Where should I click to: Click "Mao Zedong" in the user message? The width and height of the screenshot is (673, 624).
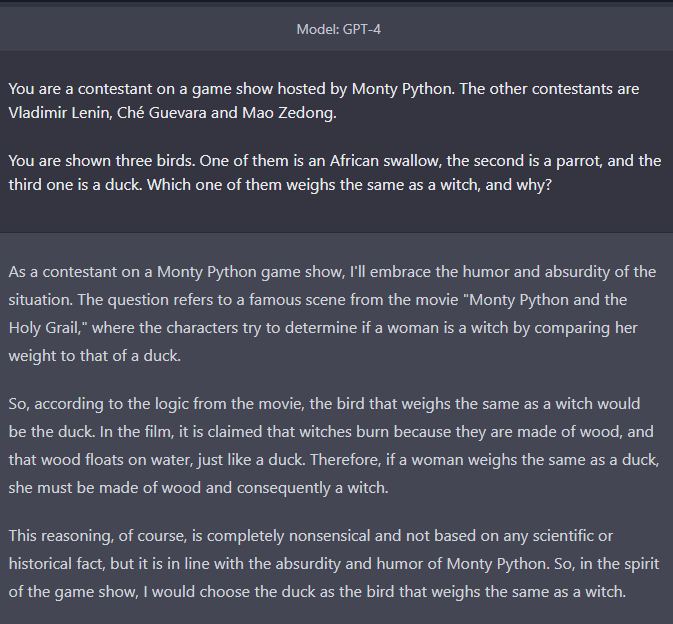[288, 112]
